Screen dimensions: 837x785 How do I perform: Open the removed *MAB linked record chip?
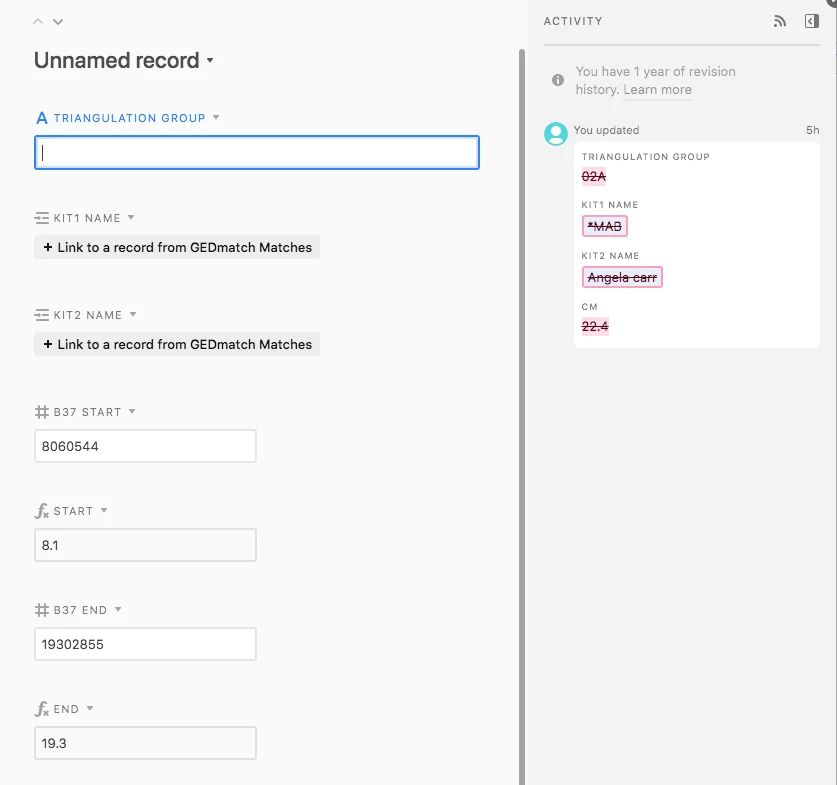[x=604, y=226]
